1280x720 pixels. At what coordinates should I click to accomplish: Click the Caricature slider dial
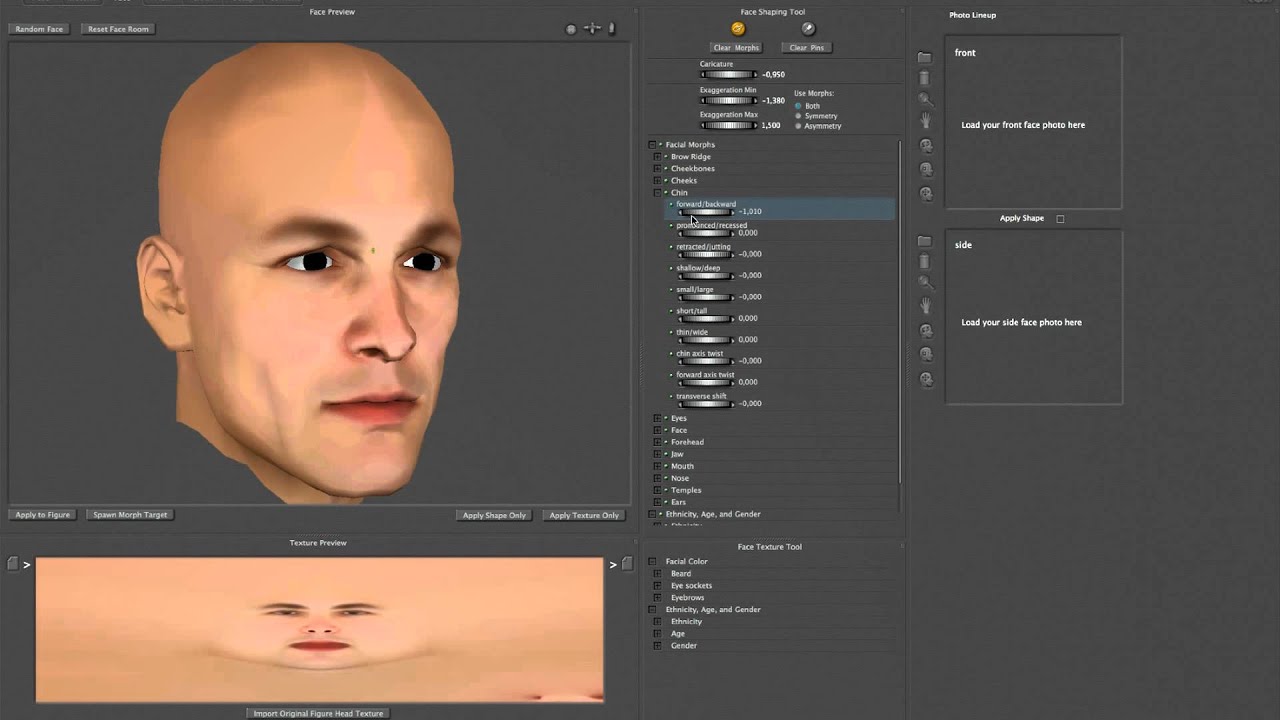click(x=728, y=74)
